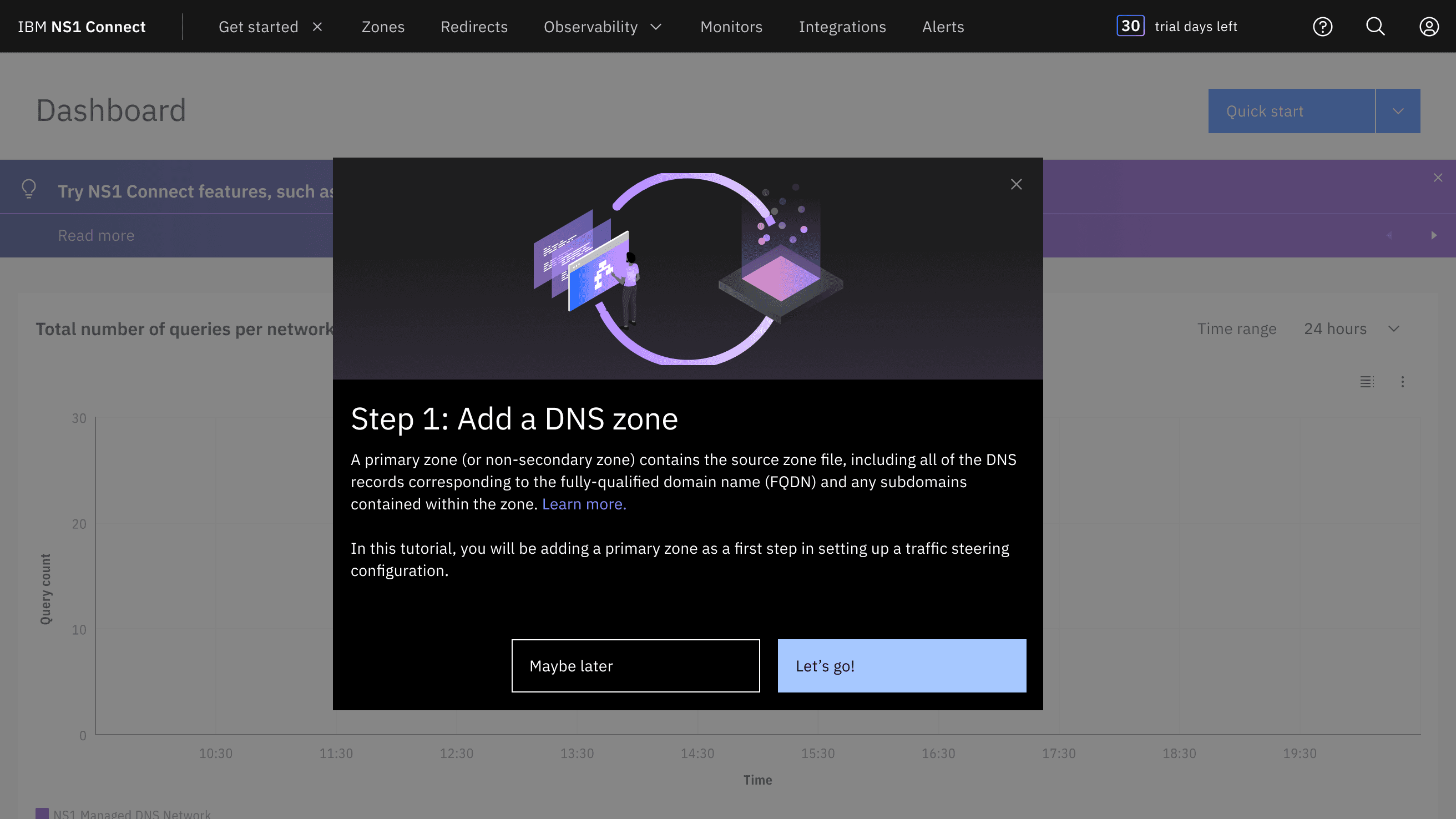Click the Maybe later button
Screen dimensions: 1456x819
coord(635,665)
